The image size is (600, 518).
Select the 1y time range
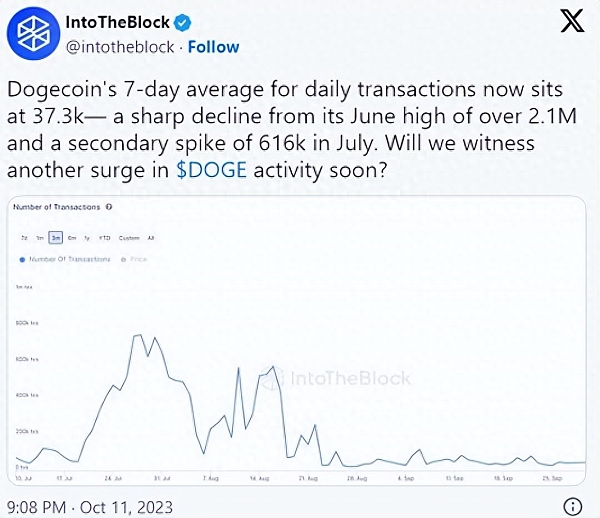(x=88, y=237)
